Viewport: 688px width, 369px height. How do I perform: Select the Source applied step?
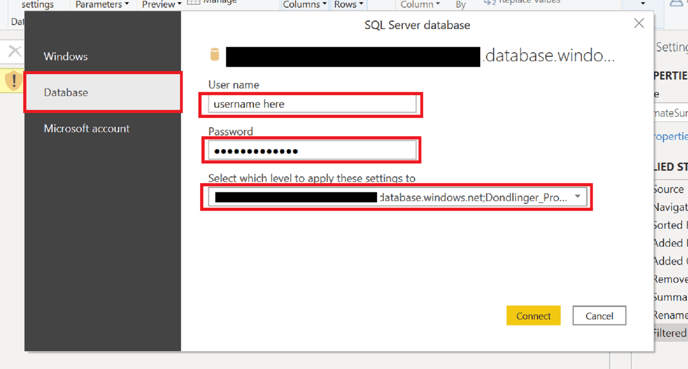pyautogui.click(x=670, y=189)
